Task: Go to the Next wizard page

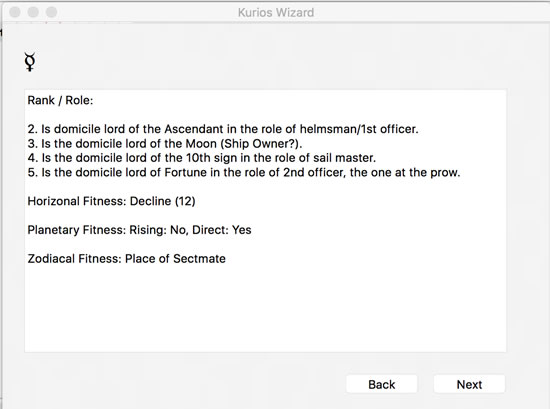Action: click(469, 384)
